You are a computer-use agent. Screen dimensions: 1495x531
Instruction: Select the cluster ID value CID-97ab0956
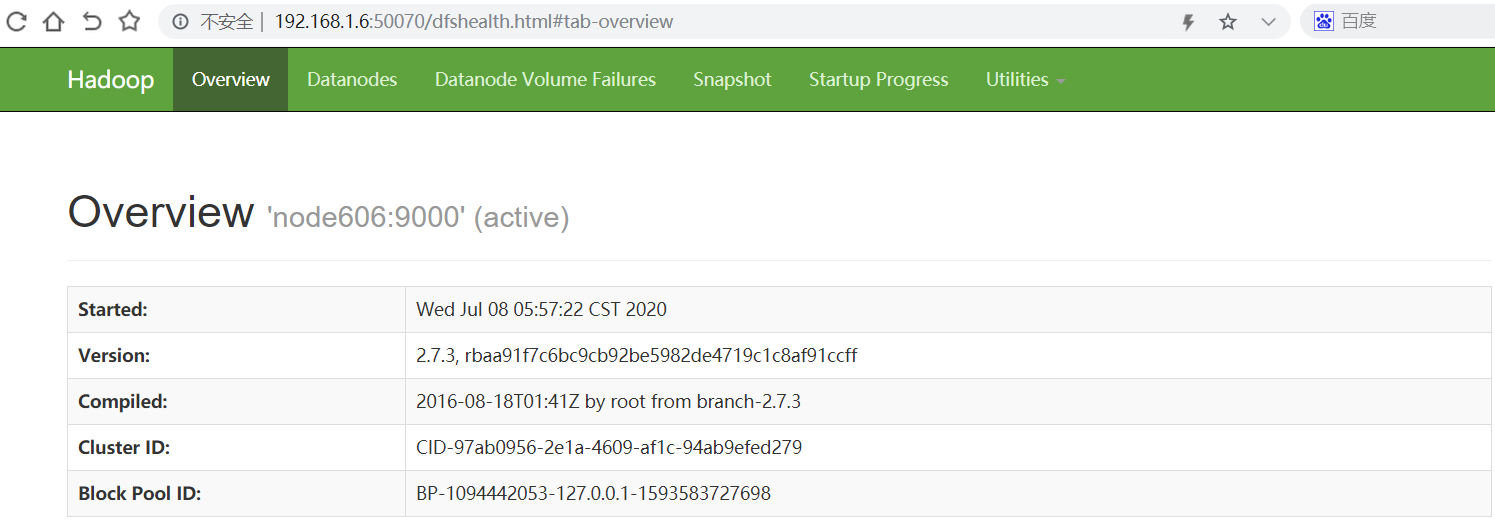(609, 448)
